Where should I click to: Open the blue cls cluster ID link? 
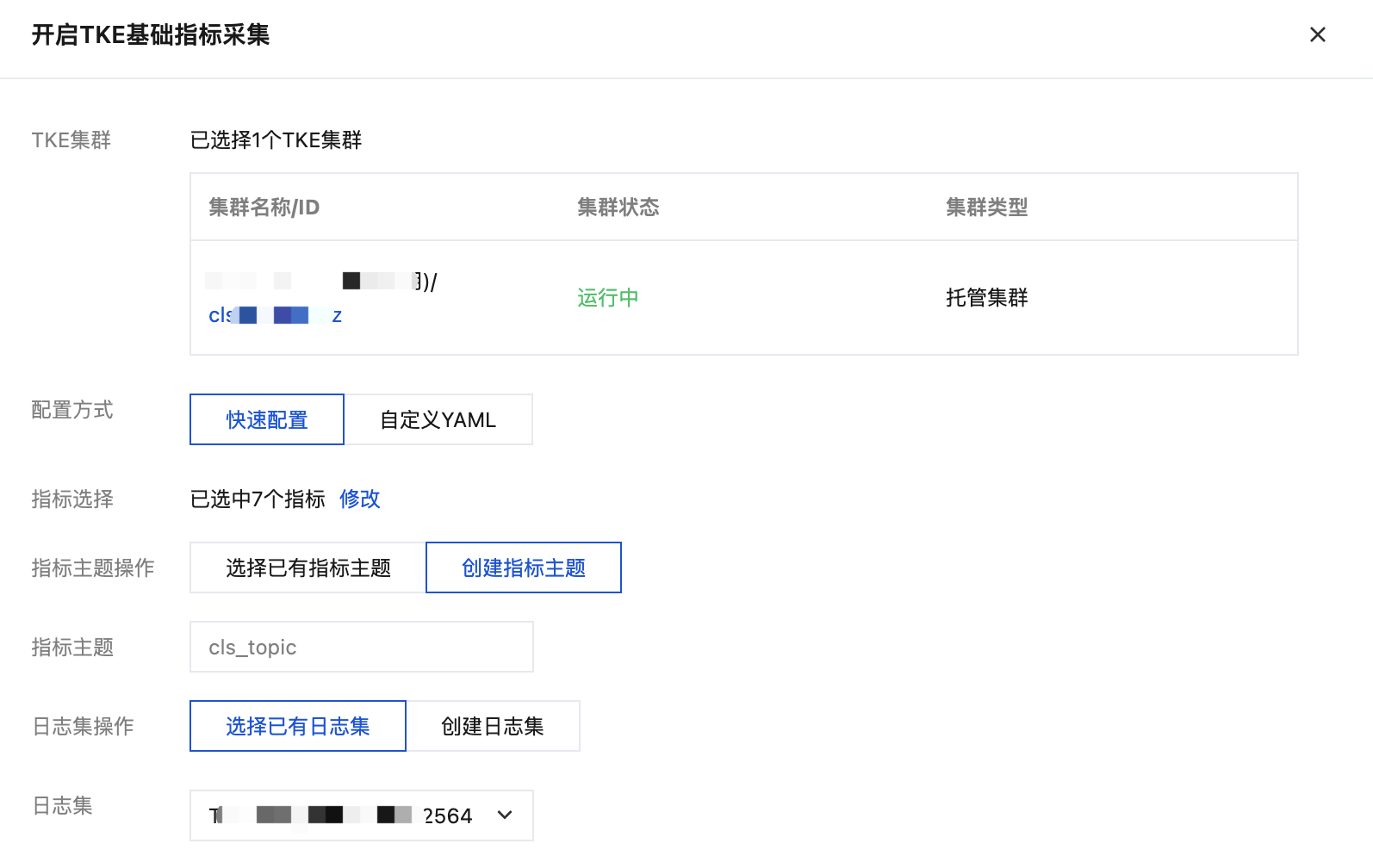click(275, 315)
